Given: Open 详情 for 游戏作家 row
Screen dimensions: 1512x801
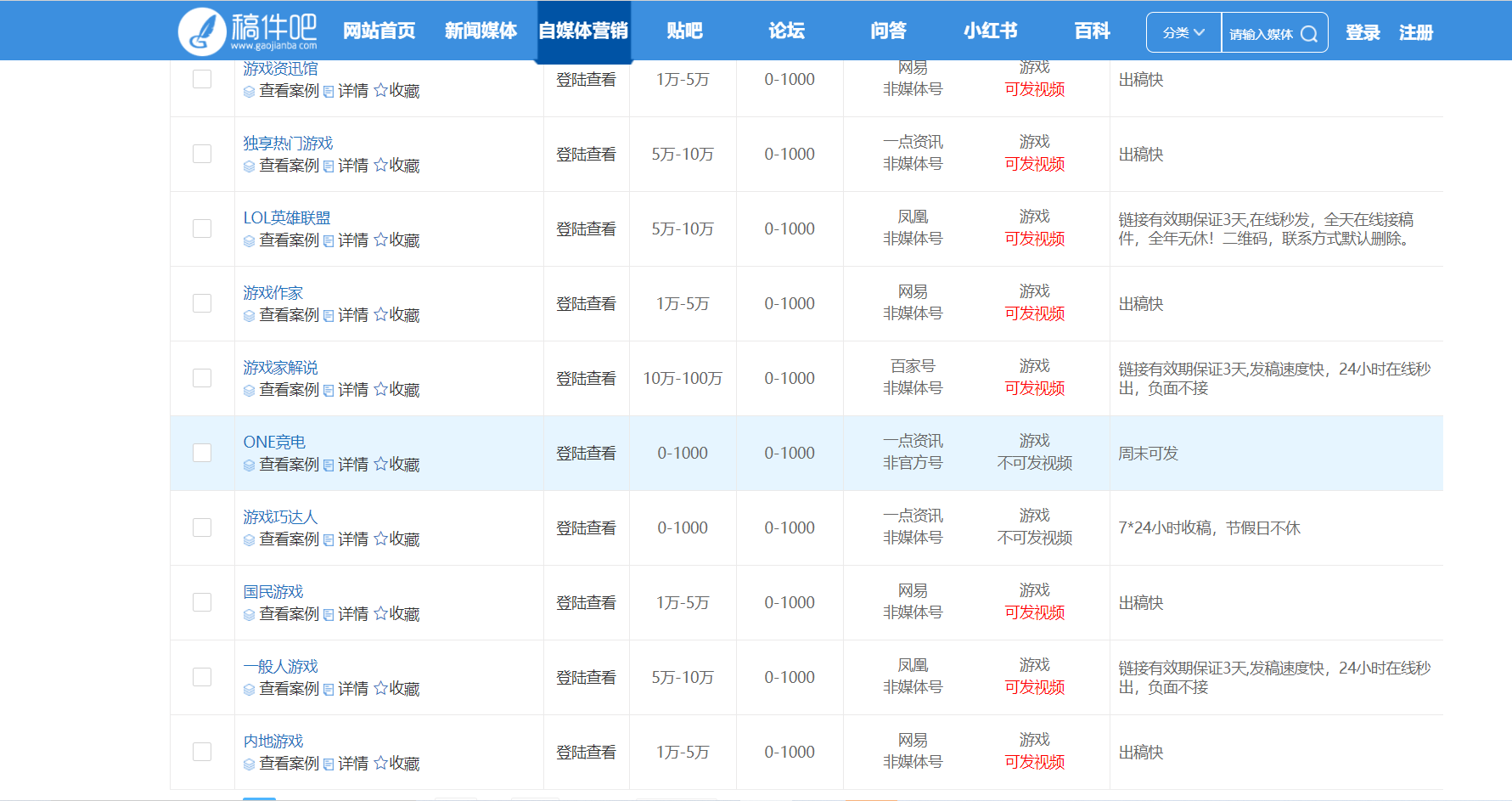Looking at the screenshot, I should (x=346, y=315).
